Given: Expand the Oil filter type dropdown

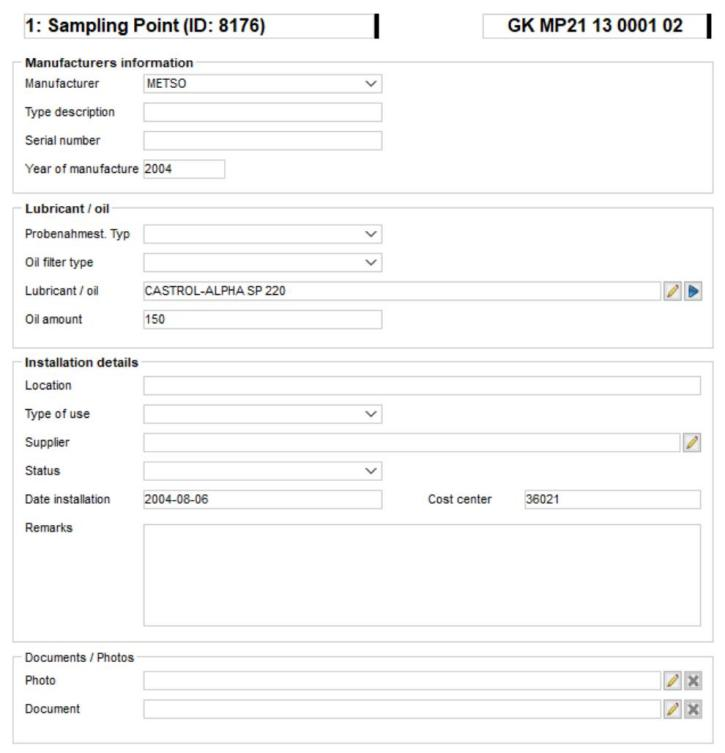Looking at the screenshot, I should (x=263, y=263).
